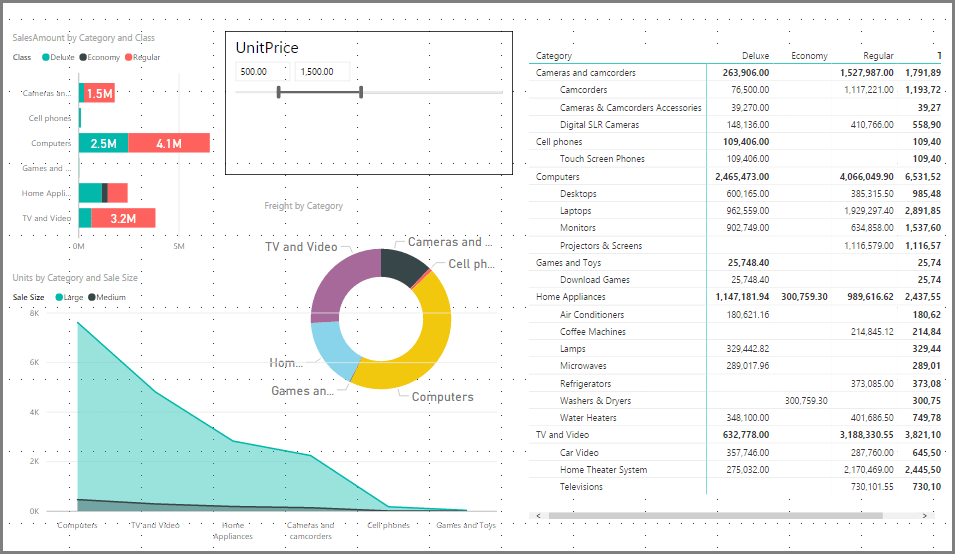Click the Regular column header in the table
The width and height of the screenshot is (955, 554).
[x=878, y=55]
